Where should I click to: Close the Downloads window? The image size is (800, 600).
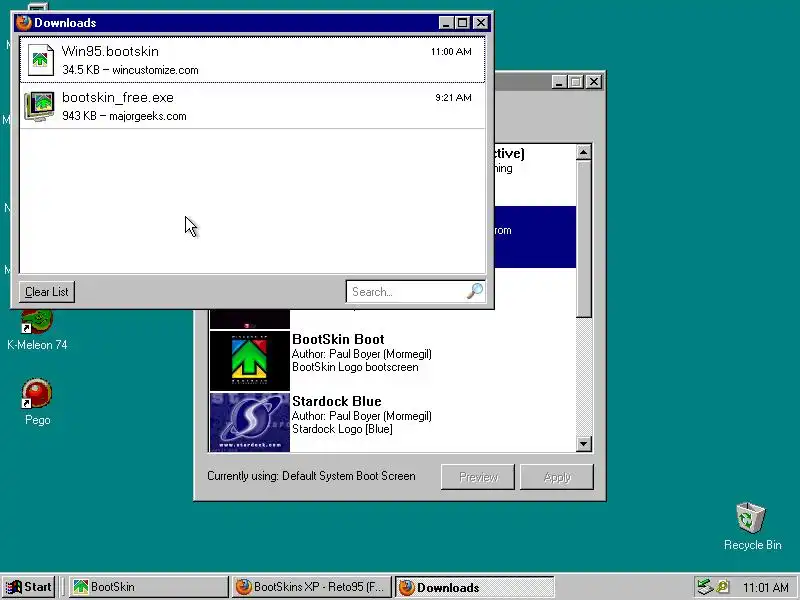[x=481, y=23]
